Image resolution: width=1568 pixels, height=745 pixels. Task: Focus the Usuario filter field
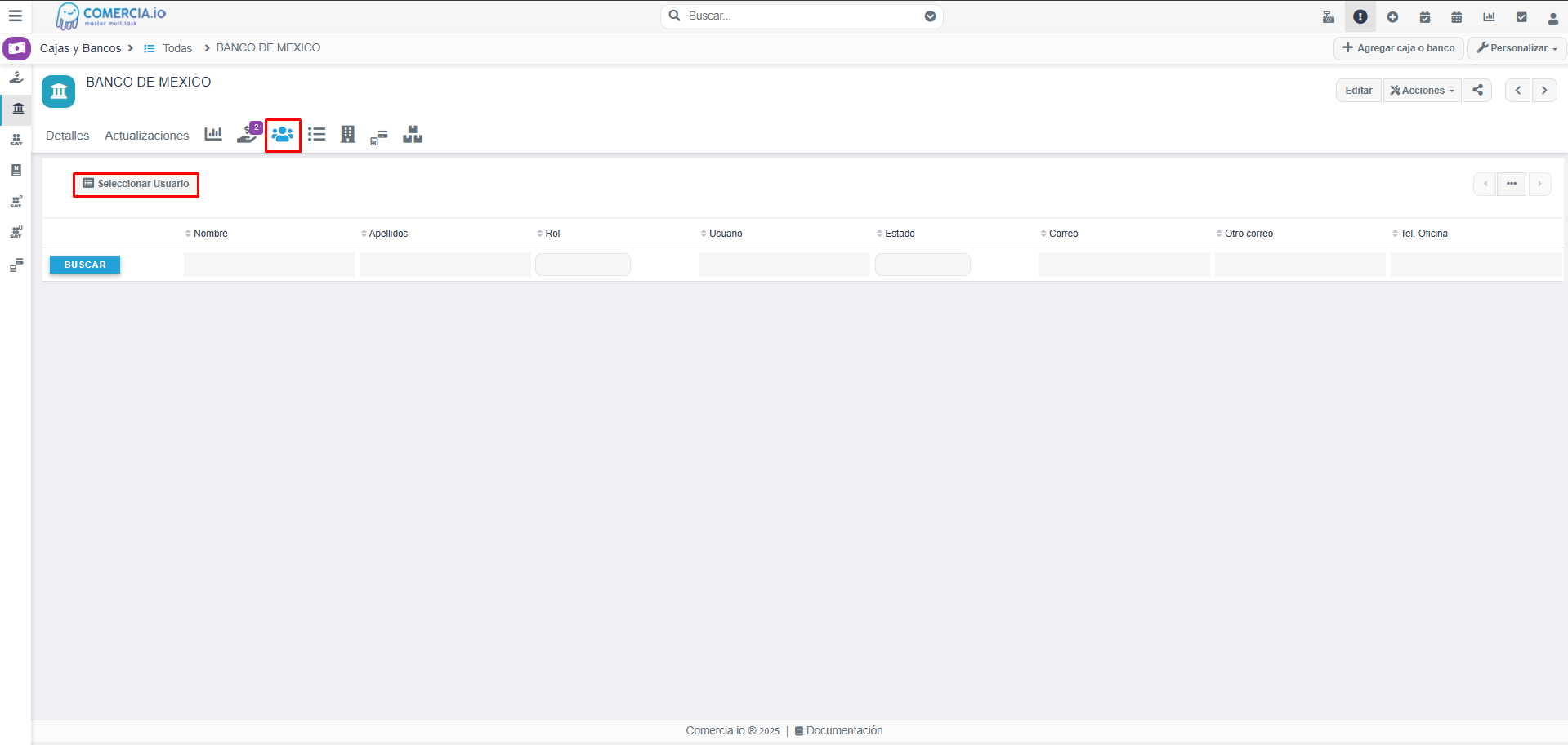[784, 265]
